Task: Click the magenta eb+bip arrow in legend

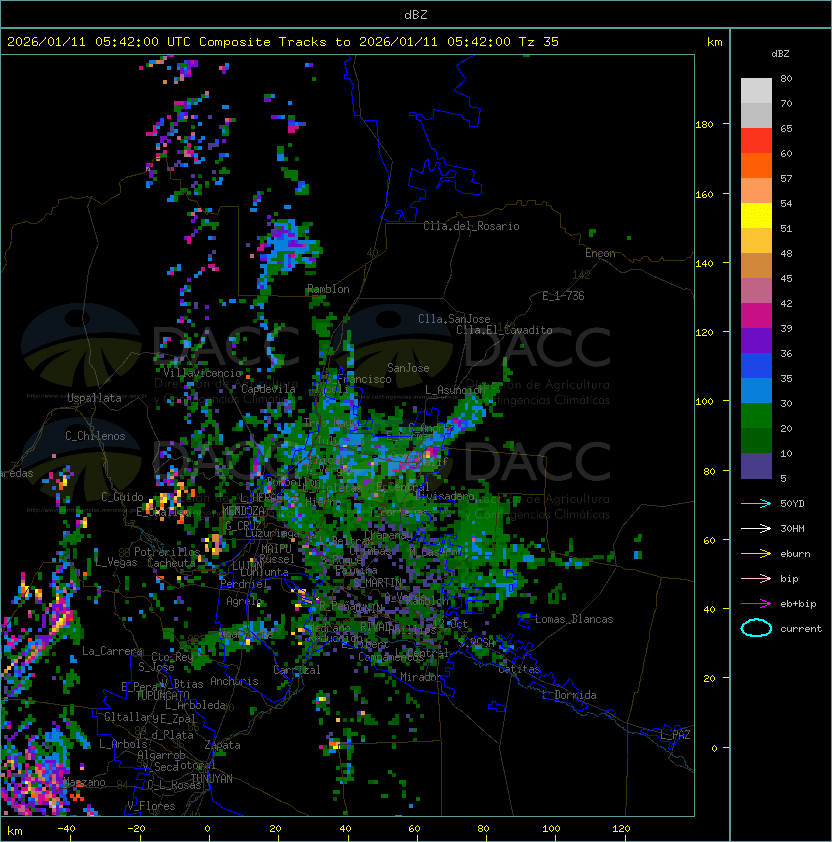Action: click(x=756, y=604)
